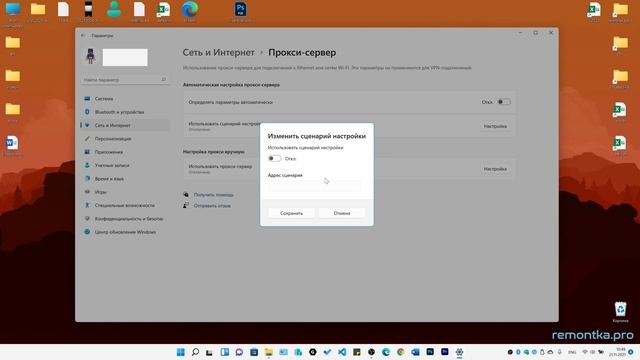Open the This PC icon on the desktop
Viewport: 640px width, 360px height.
coord(12,10)
